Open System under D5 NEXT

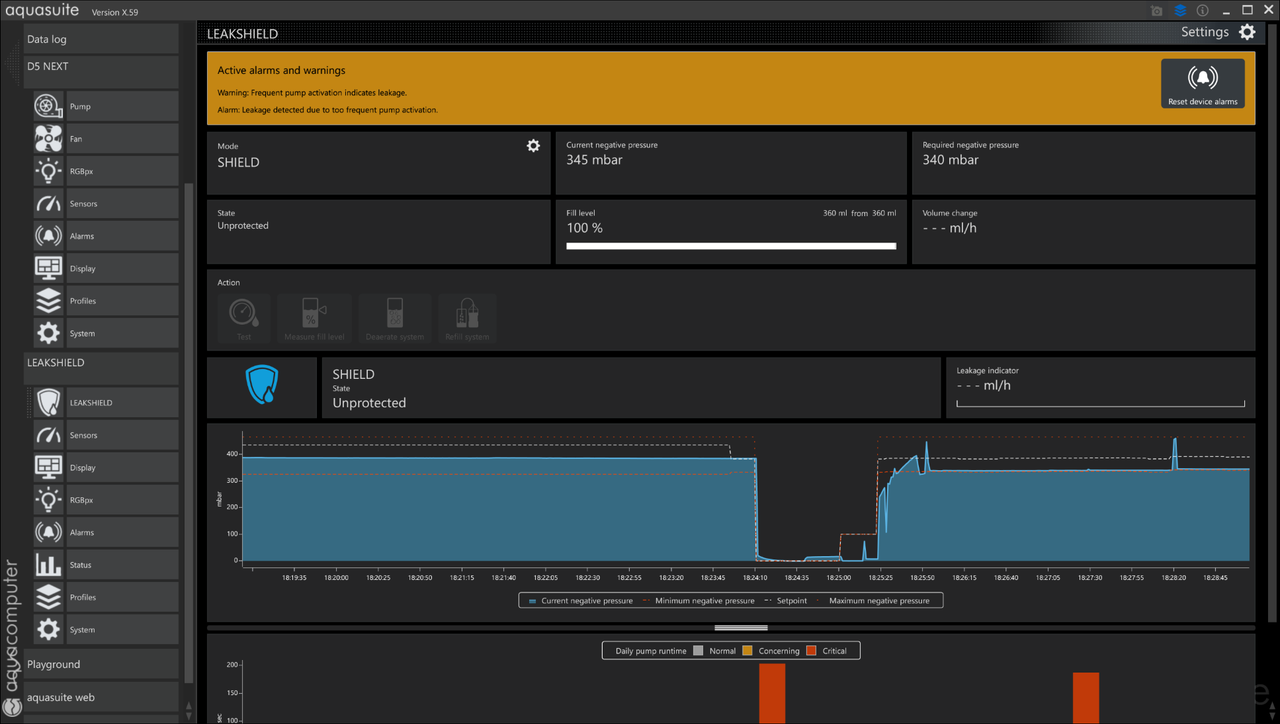(x=105, y=333)
